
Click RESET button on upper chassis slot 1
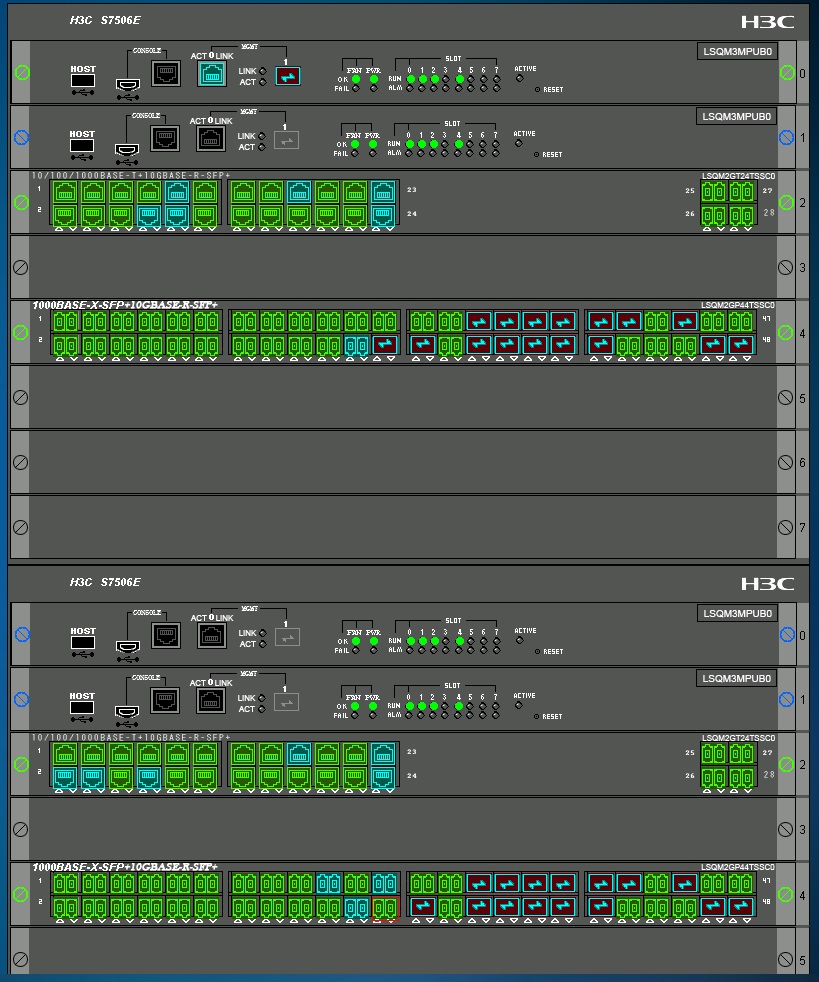coord(536,155)
